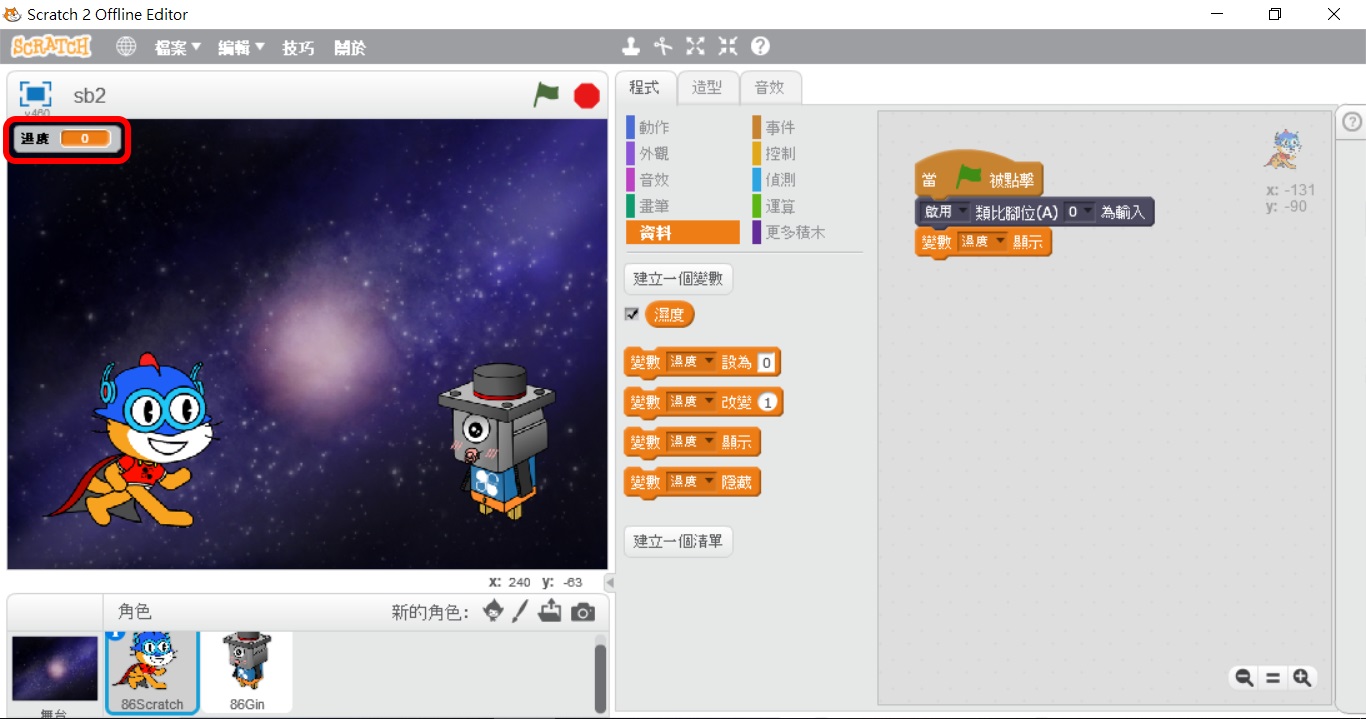Click the Scratch logo in the menu bar

point(51,47)
